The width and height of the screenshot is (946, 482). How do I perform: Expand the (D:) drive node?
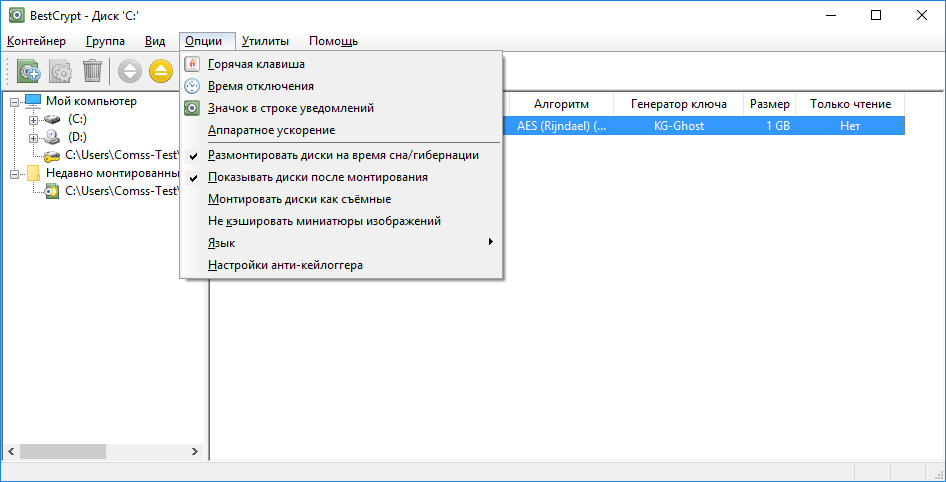[34, 138]
